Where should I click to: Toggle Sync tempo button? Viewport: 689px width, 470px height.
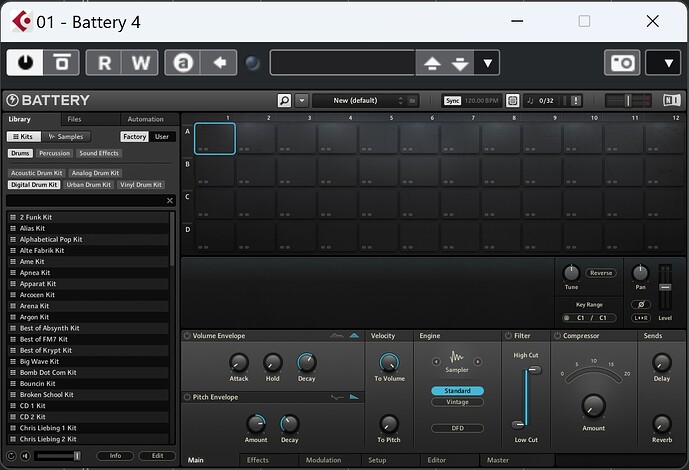[x=452, y=101]
